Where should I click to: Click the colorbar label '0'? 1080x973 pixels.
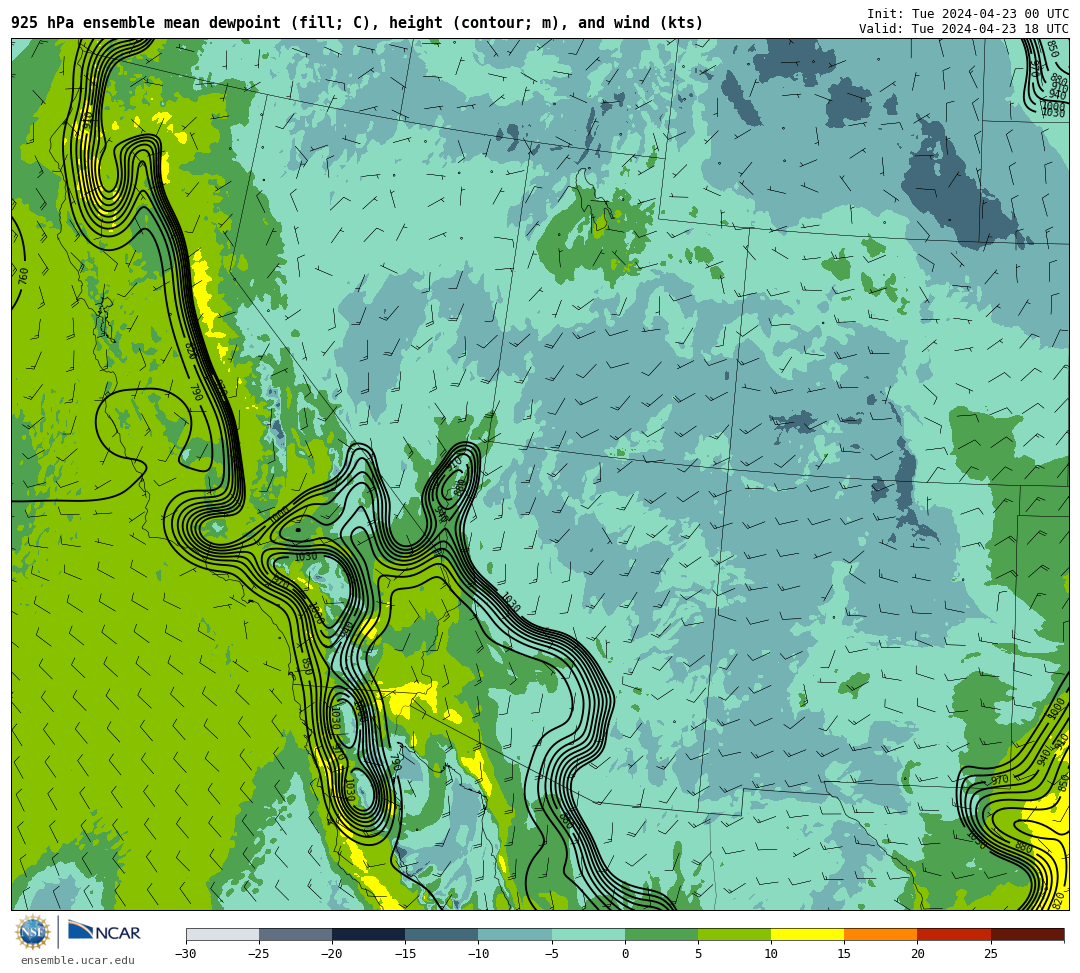click(625, 954)
